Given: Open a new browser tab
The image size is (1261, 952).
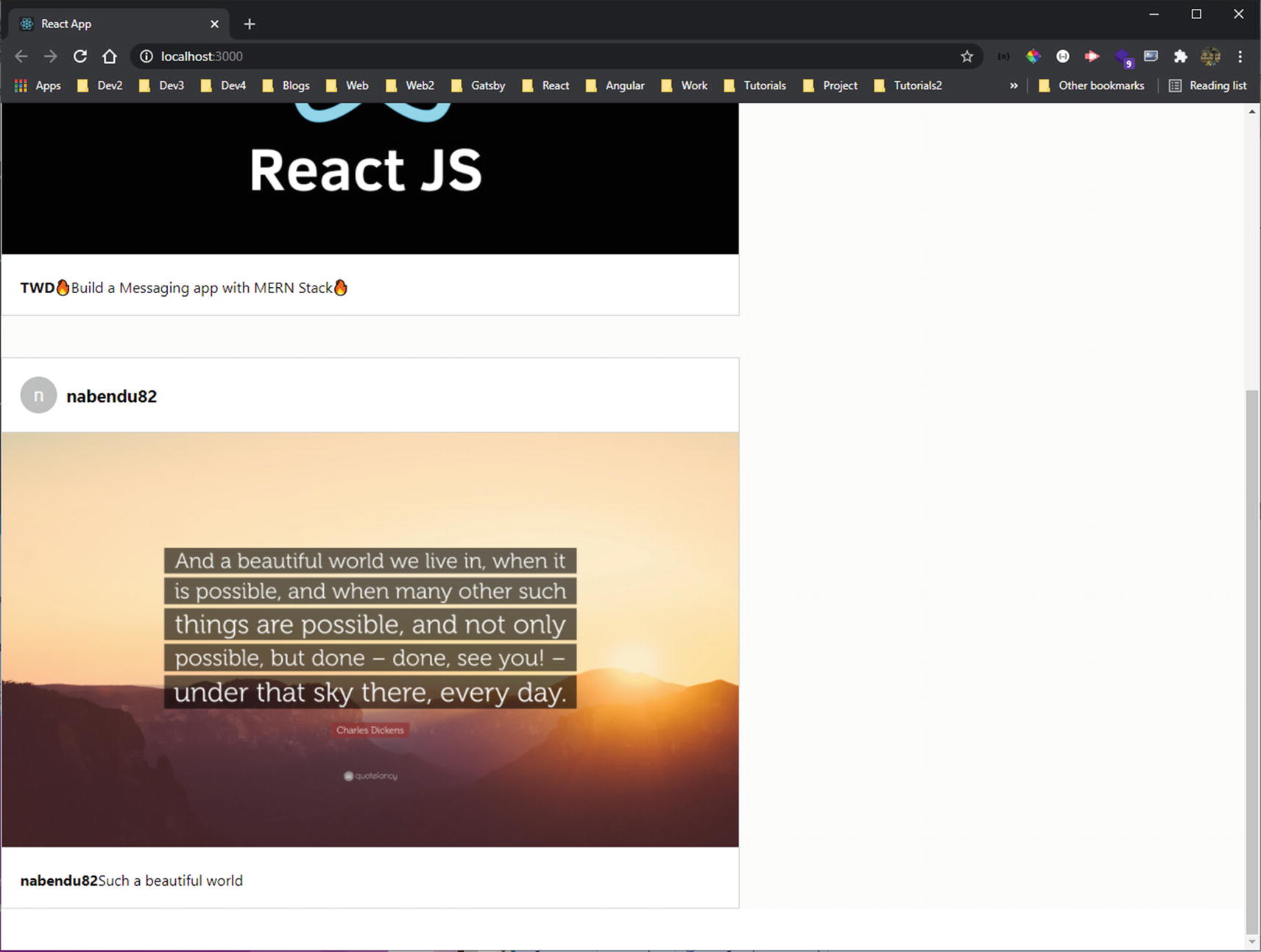Looking at the screenshot, I should [x=250, y=24].
